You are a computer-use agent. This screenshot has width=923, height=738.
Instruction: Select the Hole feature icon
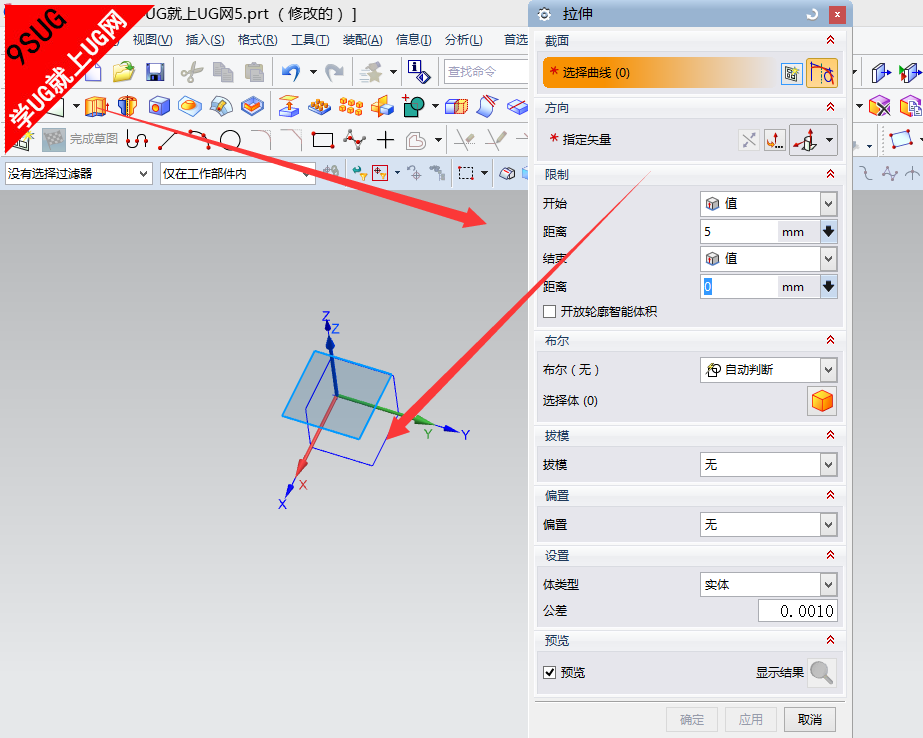coord(159,106)
